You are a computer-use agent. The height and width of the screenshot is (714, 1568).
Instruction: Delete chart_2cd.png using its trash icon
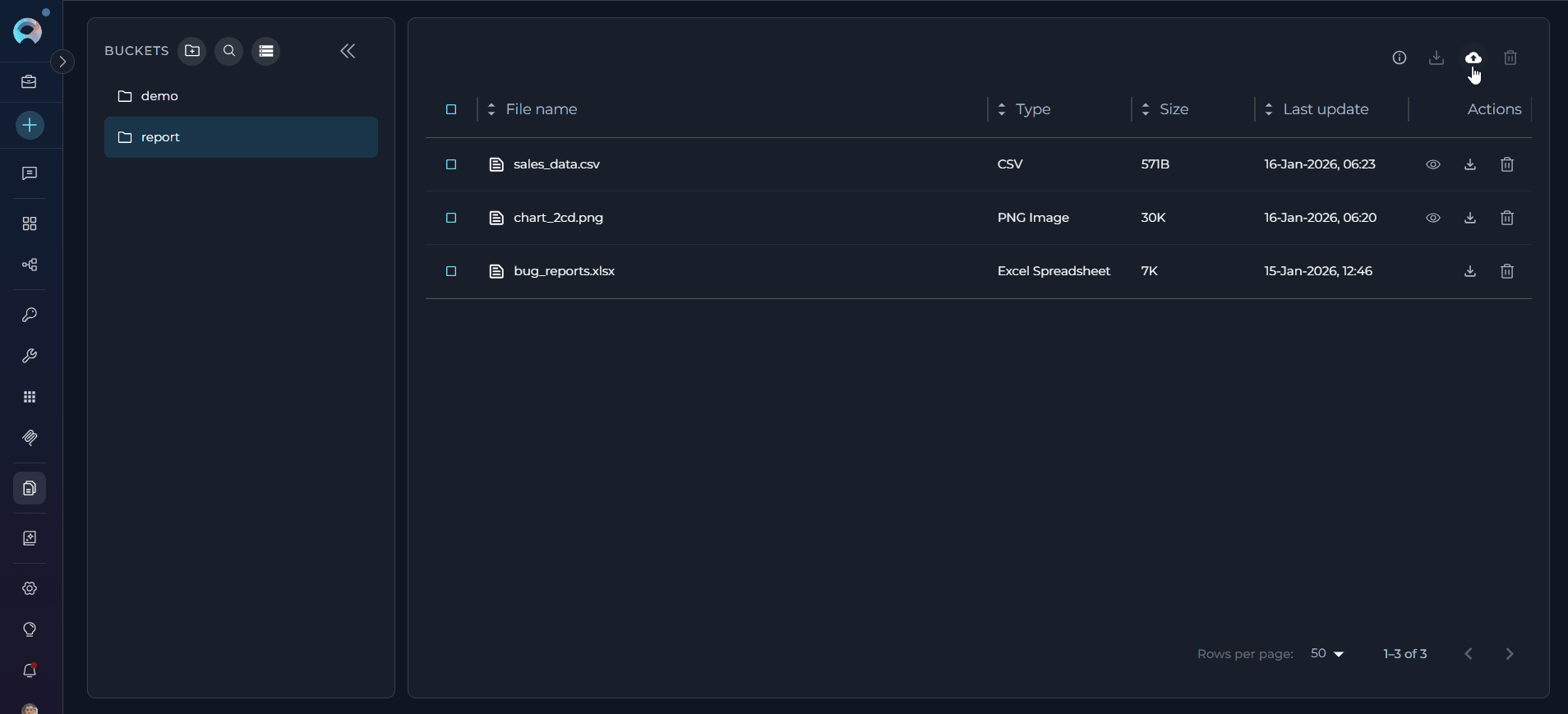pyautogui.click(x=1506, y=218)
